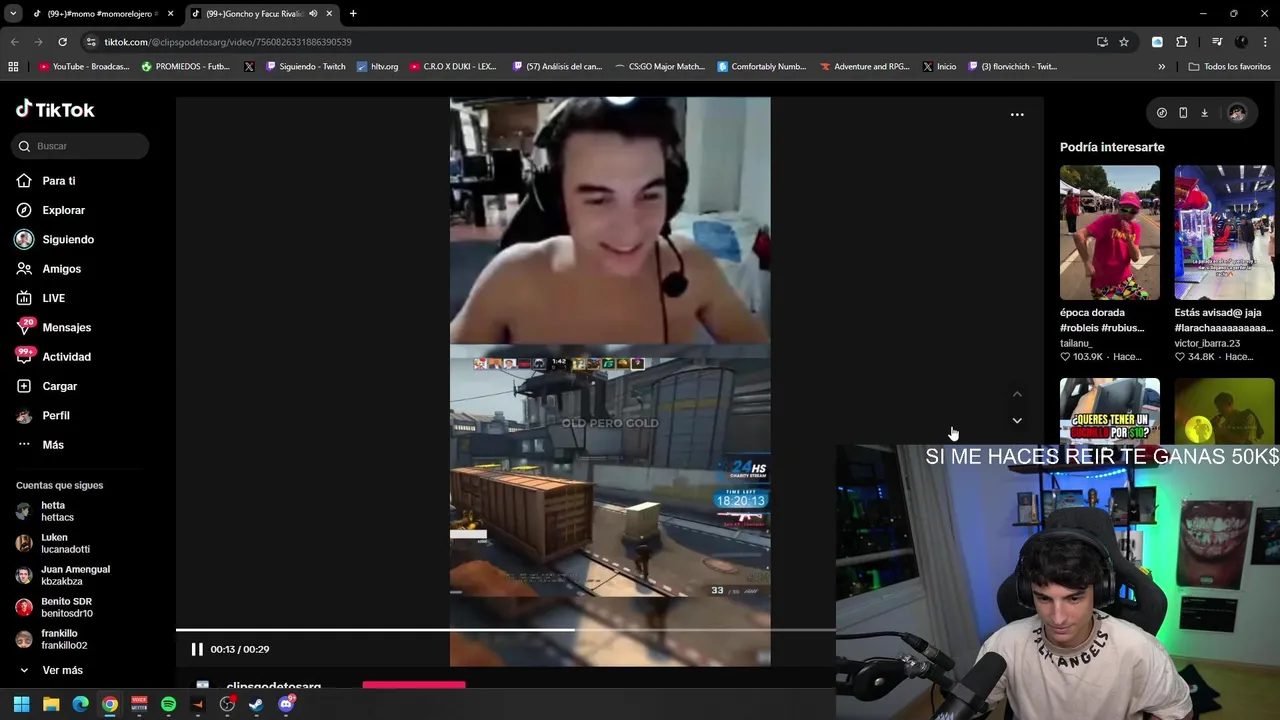1280x720 pixels.
Task: Open the TikTok profile avatar menu
Action: pos(1237,113)
